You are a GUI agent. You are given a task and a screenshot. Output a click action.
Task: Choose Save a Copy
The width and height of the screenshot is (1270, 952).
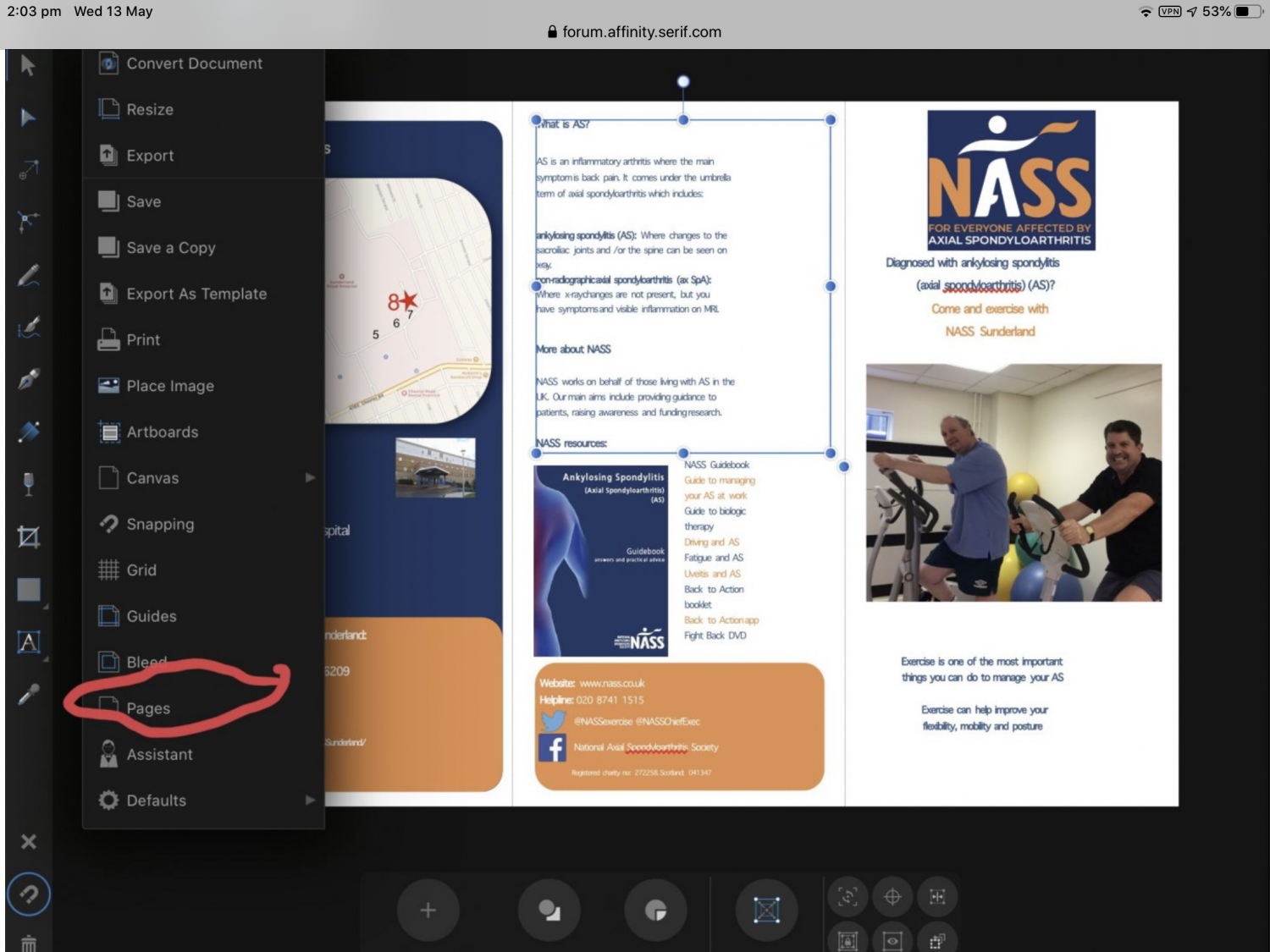click(x=203, y=248)
